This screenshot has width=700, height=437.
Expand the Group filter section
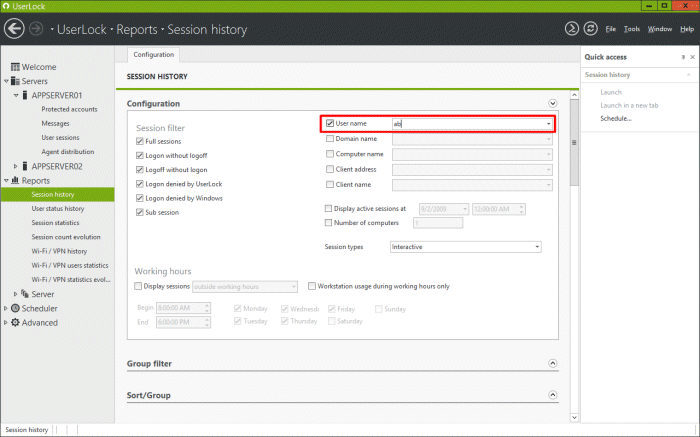pos(552,363)
